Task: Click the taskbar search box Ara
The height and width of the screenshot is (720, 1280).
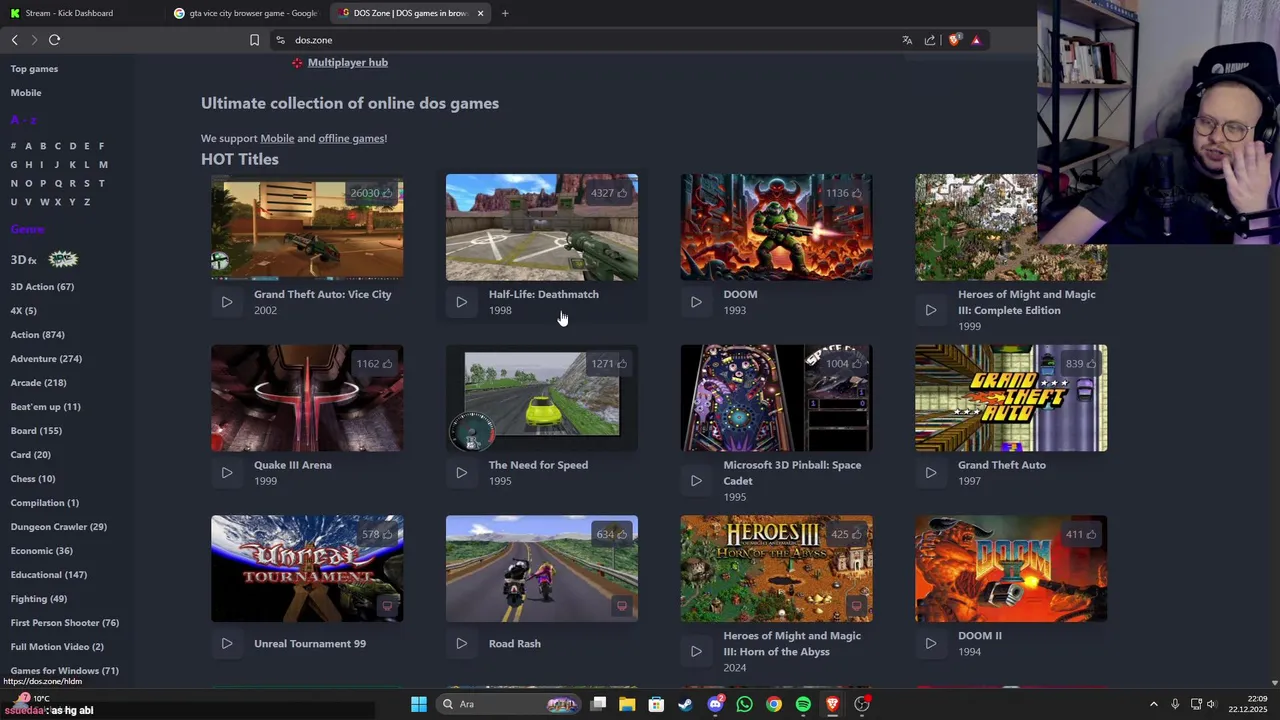Action: click(x=510, y=704)
